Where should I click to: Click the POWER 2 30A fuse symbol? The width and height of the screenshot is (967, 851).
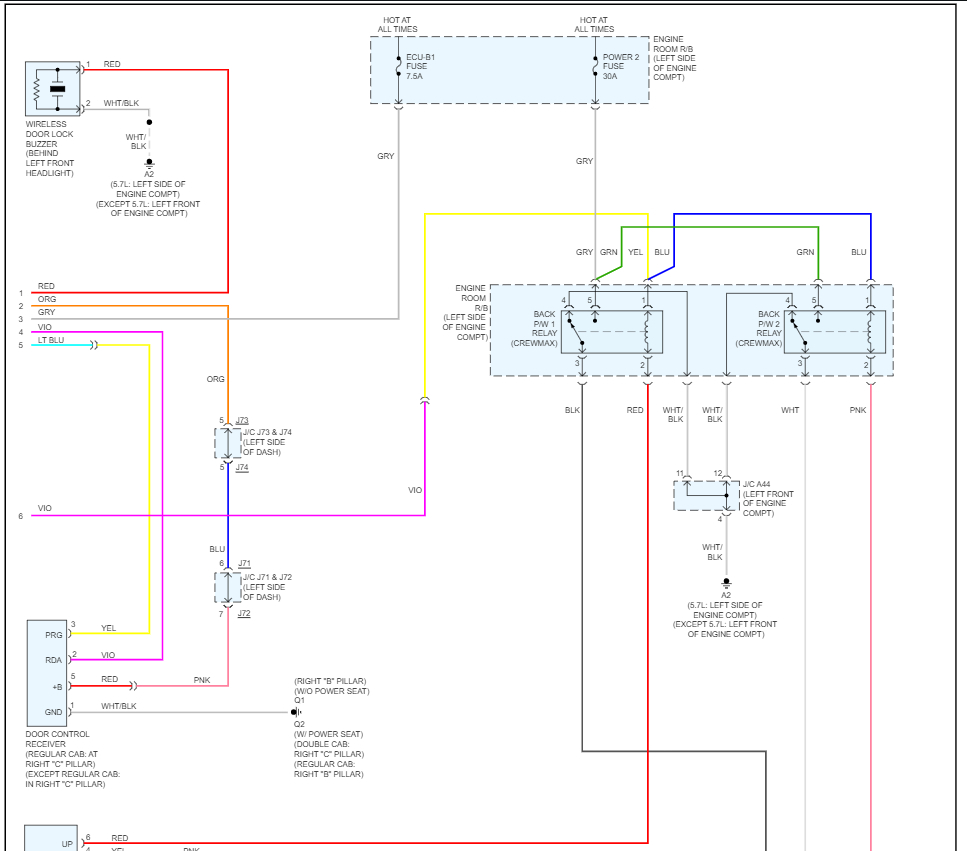(x=595, y=67)
